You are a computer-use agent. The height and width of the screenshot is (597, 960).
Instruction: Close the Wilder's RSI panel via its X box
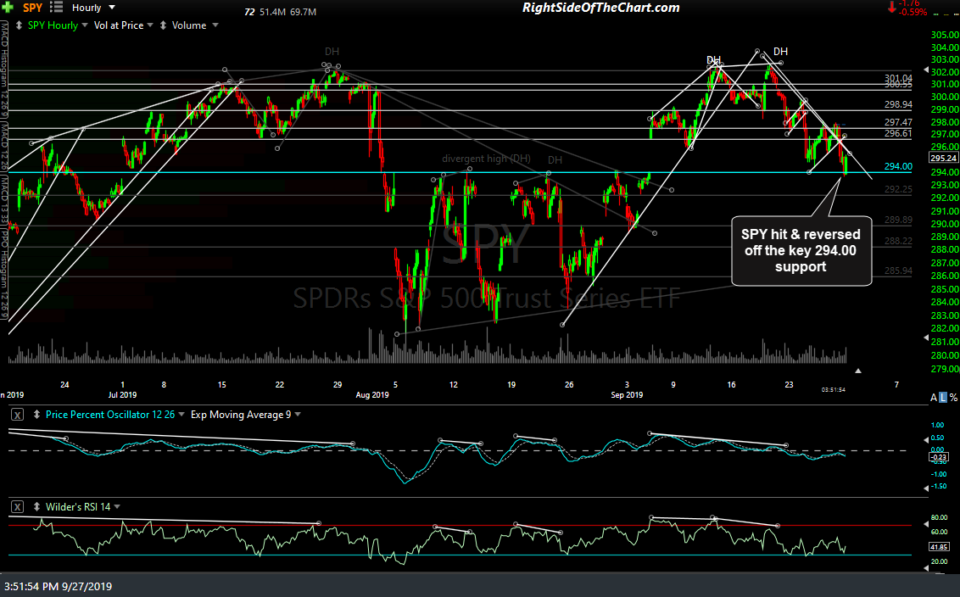(x=16, y=506)
